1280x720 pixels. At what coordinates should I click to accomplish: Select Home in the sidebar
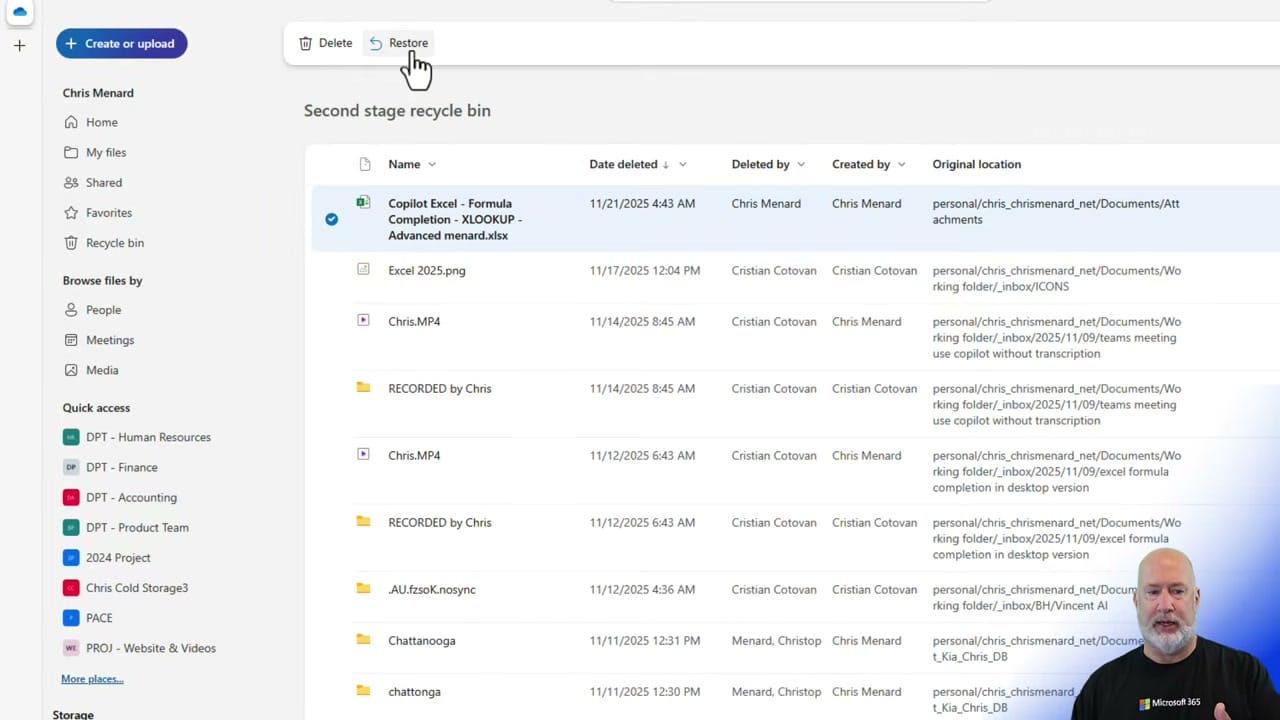click(x=101, y=122)
